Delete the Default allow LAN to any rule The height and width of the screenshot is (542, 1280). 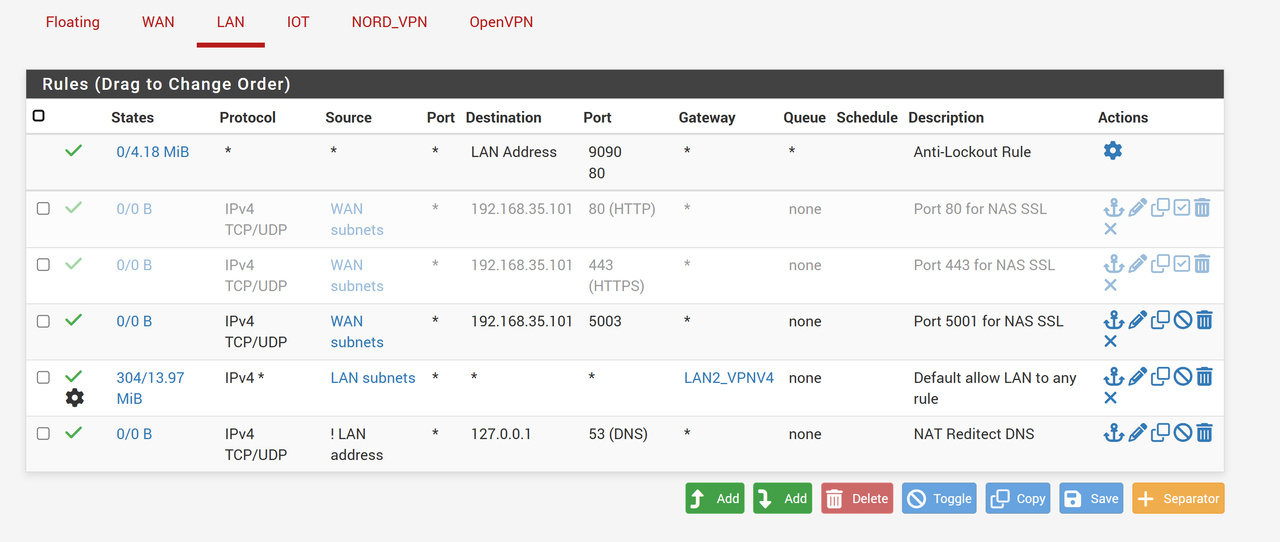point(1204,377)
